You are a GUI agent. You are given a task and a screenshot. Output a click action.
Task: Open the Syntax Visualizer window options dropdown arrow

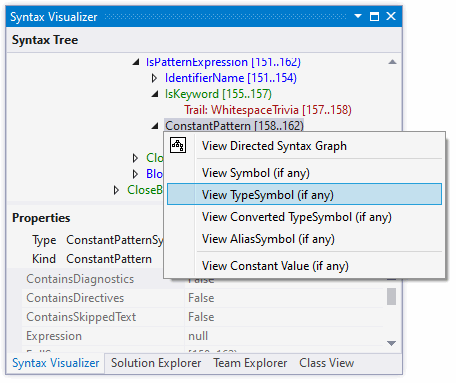pos(358,16)
